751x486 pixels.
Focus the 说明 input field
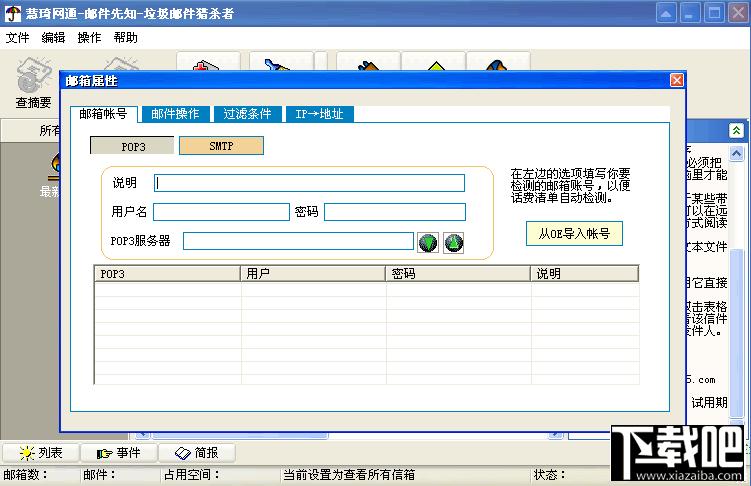(309, 183)
